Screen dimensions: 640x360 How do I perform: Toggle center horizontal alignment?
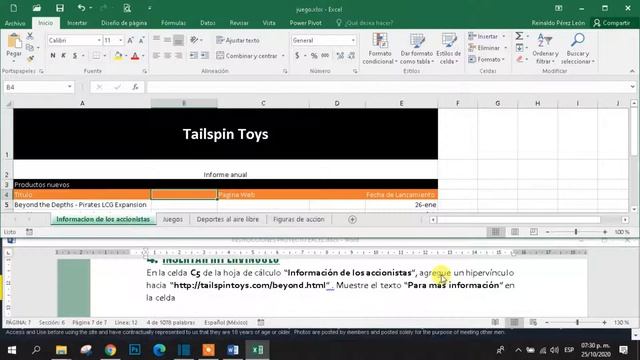pos(167,56)
